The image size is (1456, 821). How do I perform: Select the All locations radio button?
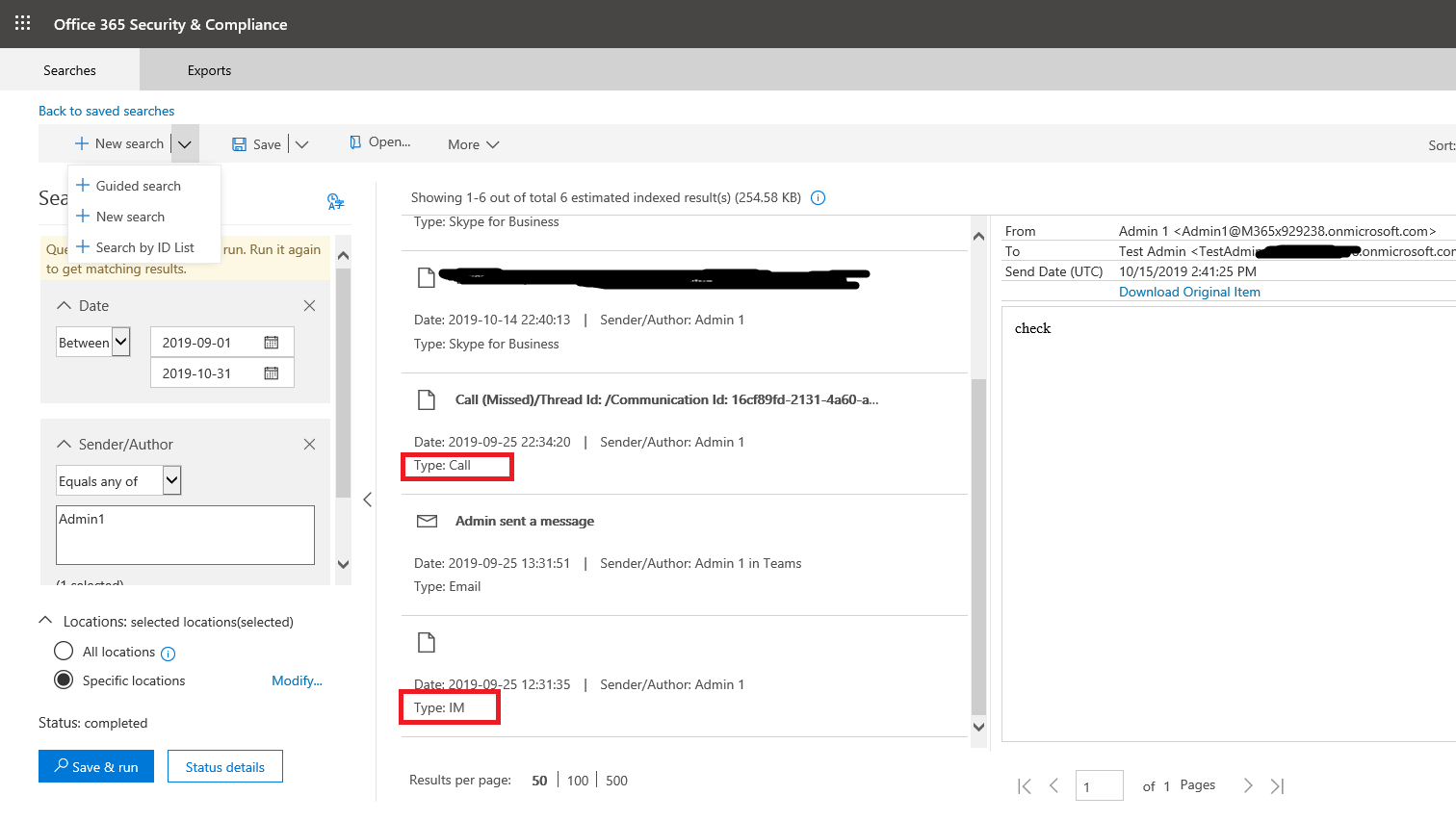pos(64,652)
